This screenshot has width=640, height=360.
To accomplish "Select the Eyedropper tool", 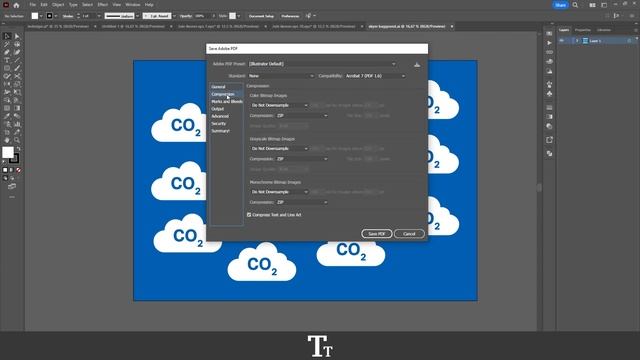I will coord(7,116).
